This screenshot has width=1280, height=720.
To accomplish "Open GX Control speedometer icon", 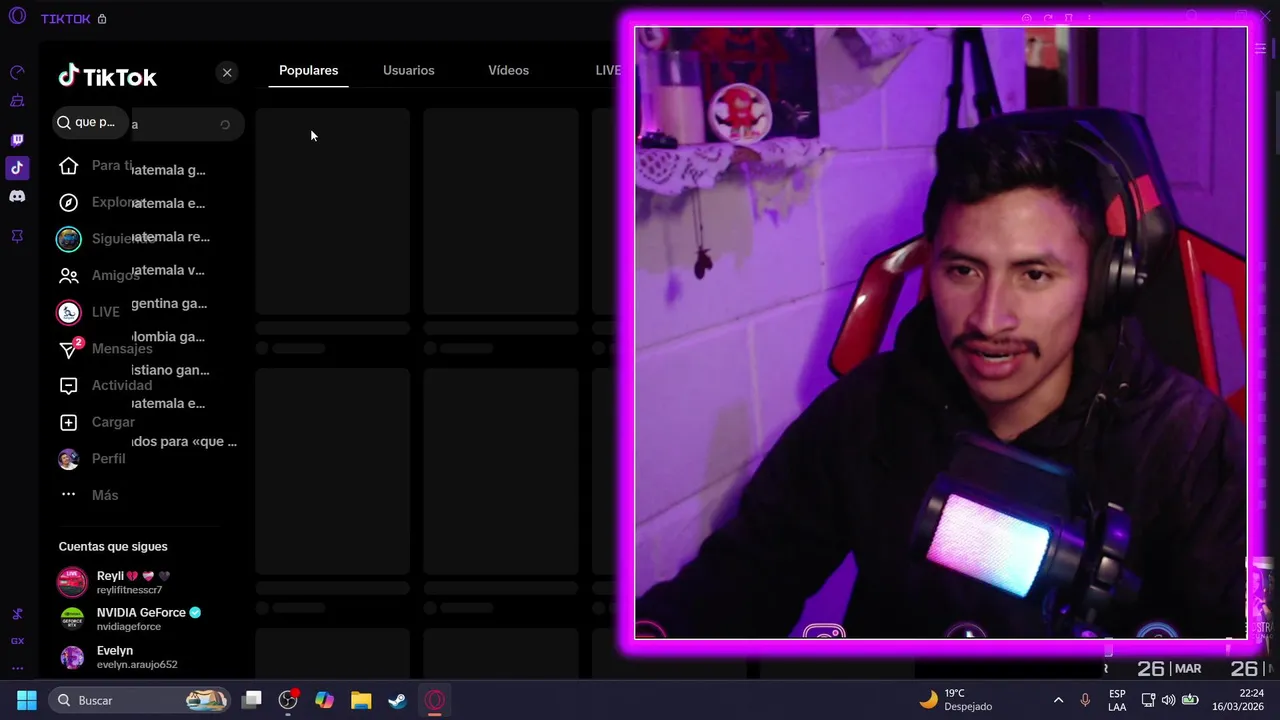I will point(17,73).
